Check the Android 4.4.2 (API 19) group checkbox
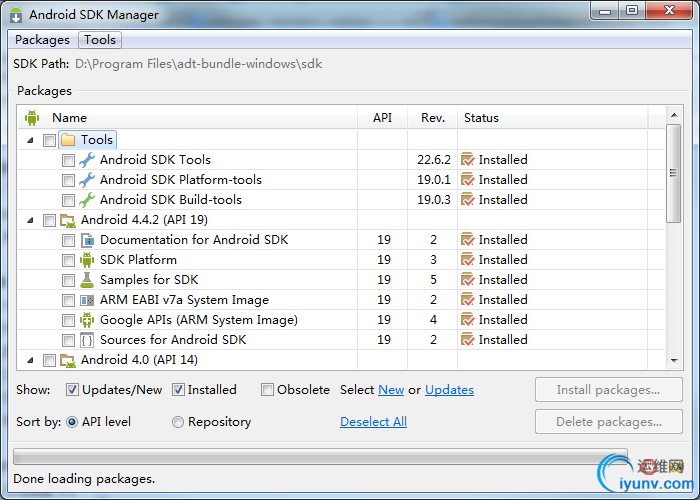Viewport: 700px width, 500px height. pos(49,221)
